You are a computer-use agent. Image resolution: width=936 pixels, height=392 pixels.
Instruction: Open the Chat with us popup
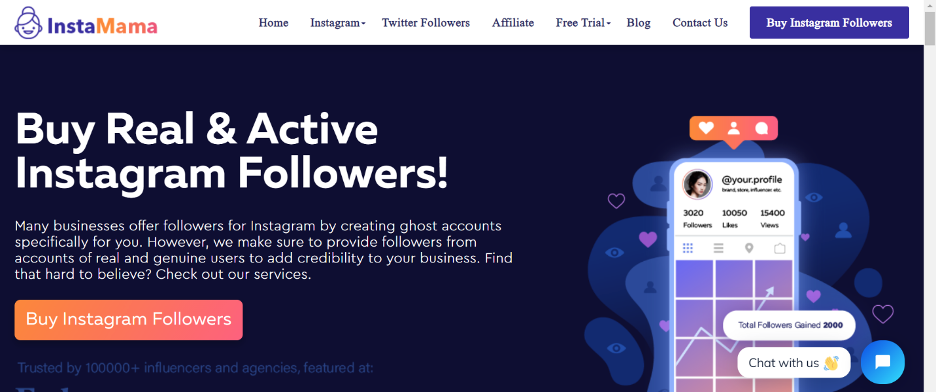point(793,363)
